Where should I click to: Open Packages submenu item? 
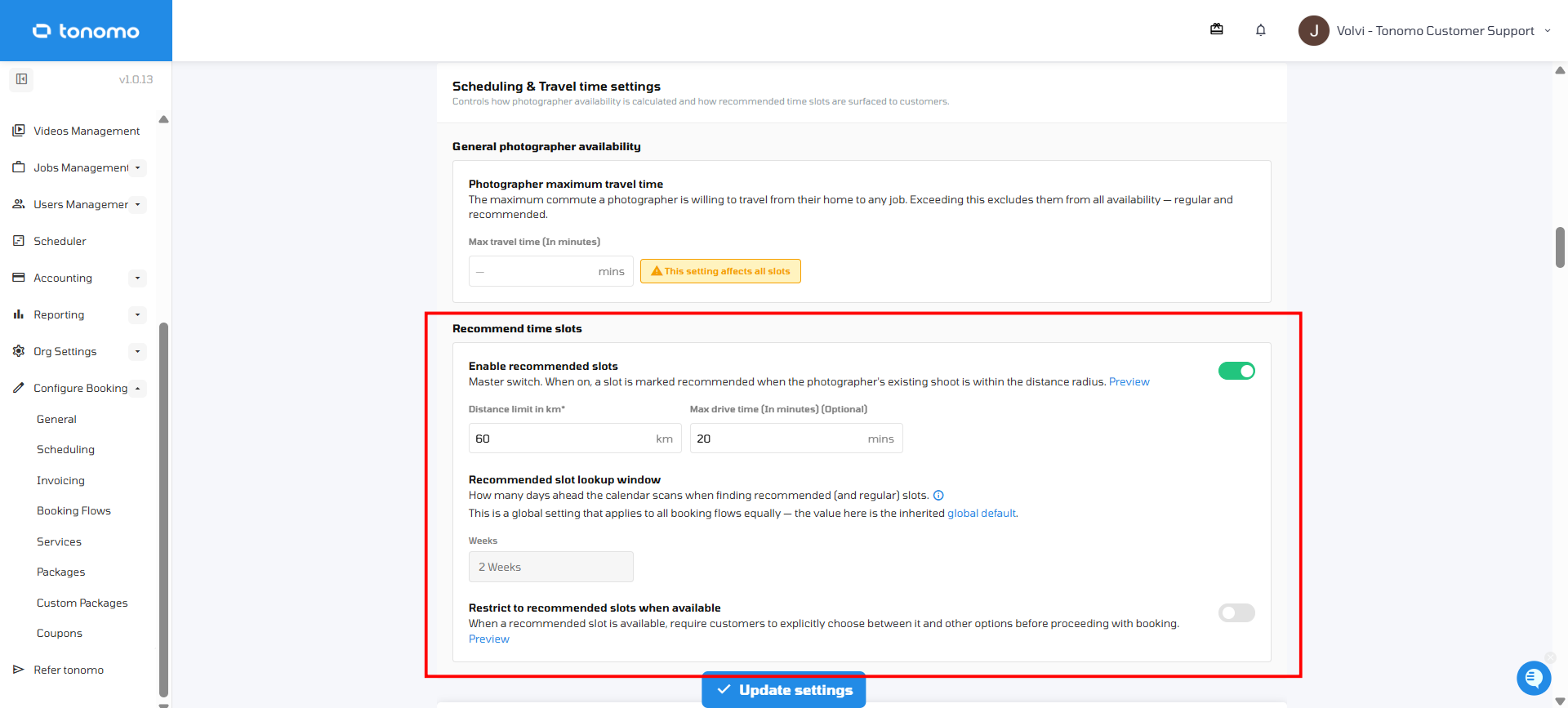(x=60, y=572)
